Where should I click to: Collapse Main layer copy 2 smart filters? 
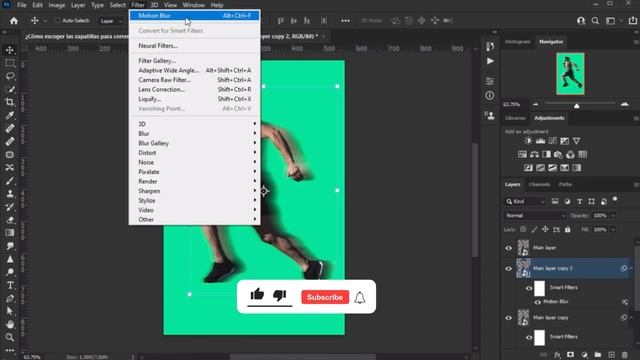click(x=631, y=269)
